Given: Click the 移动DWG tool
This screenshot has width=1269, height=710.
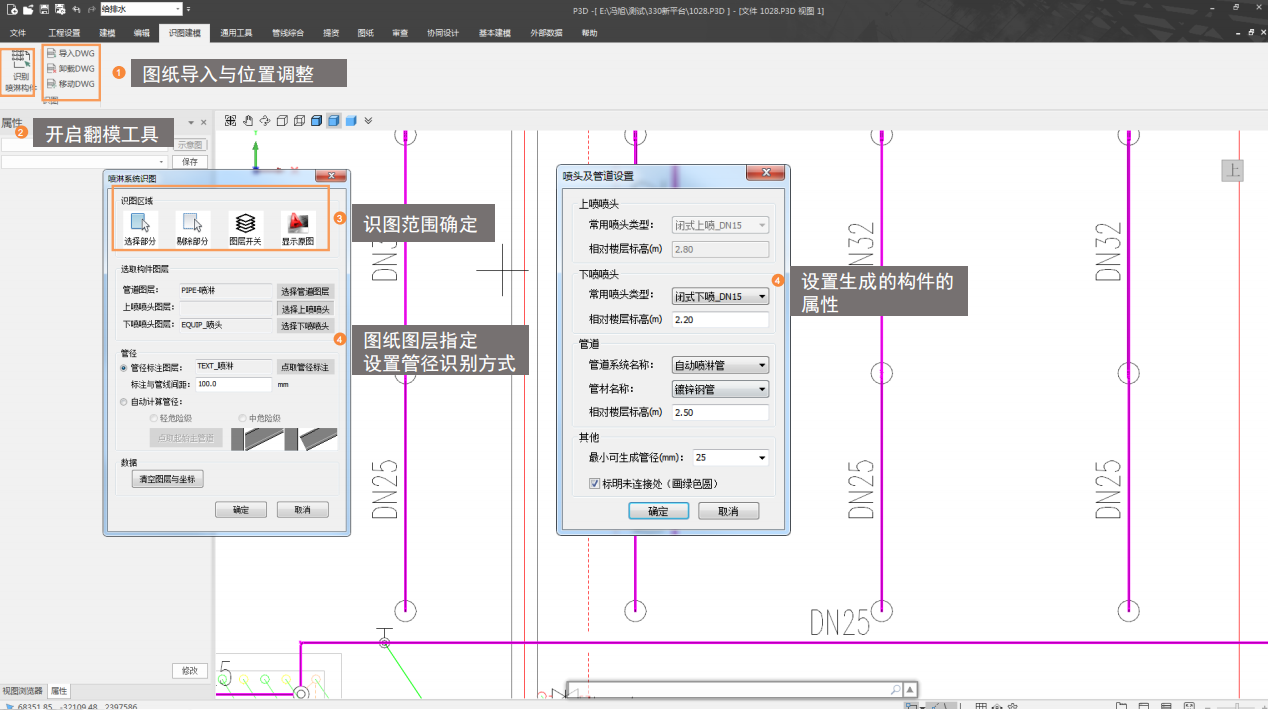Looking at the screenshot, I should (x=71, y=84).
